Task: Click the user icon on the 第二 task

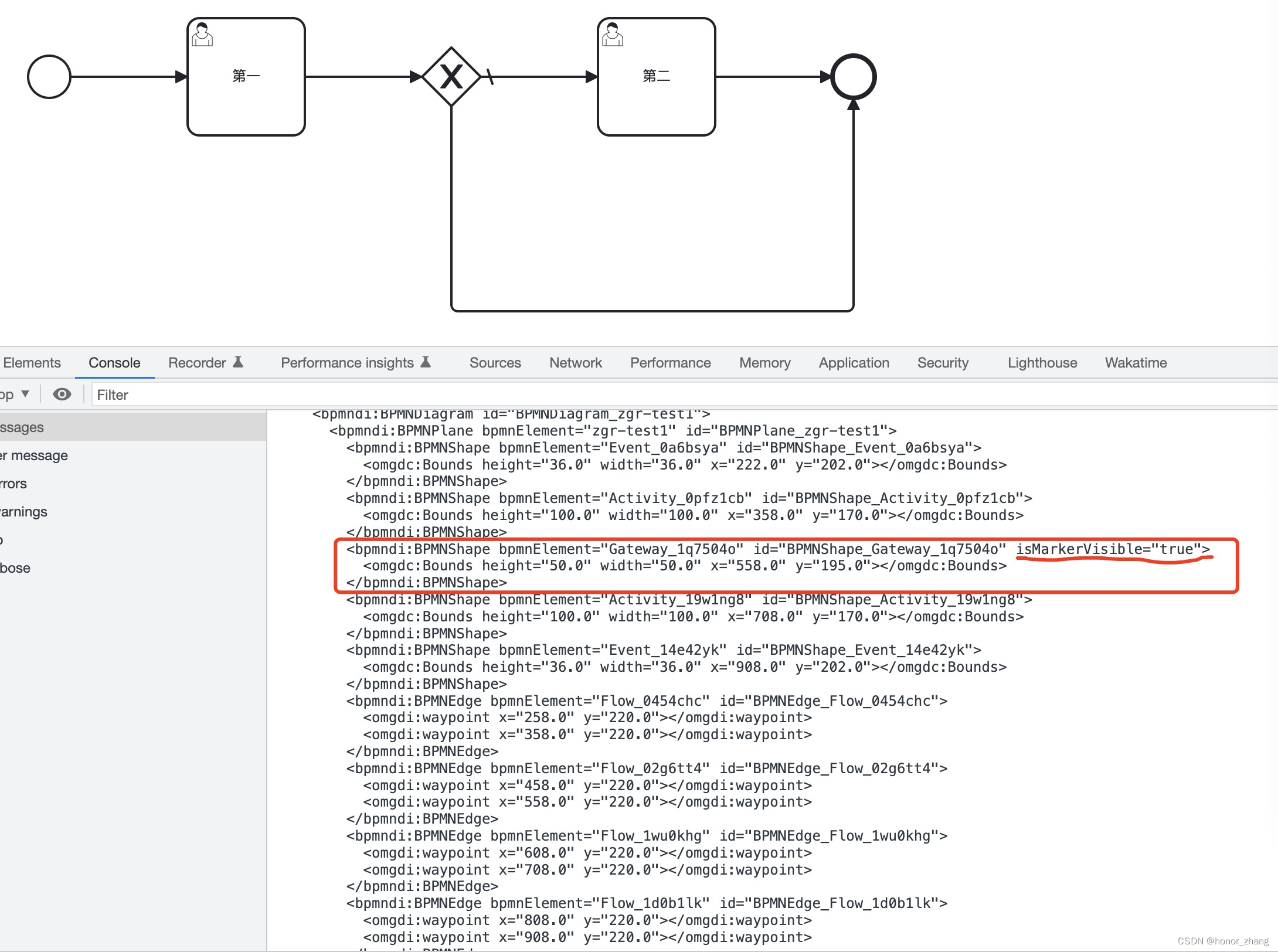Action: pos(613,35)
